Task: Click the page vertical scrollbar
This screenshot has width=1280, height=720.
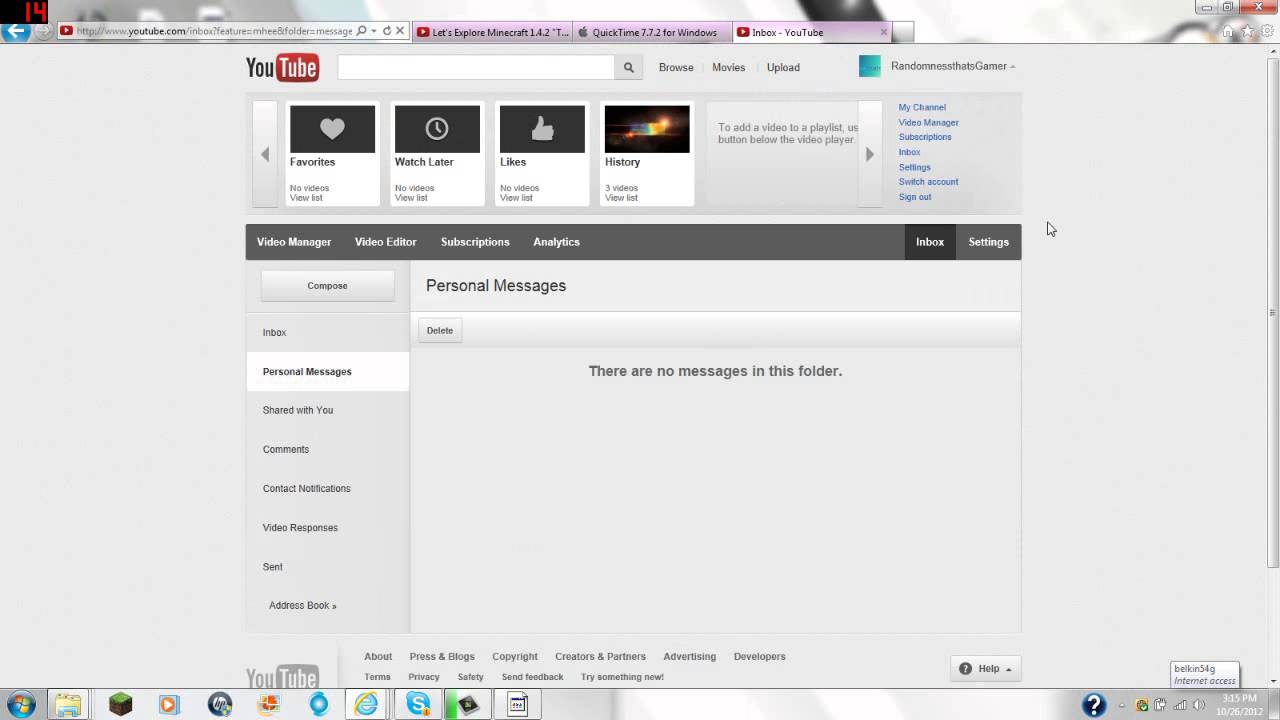Action: [x=1273, y=313]
